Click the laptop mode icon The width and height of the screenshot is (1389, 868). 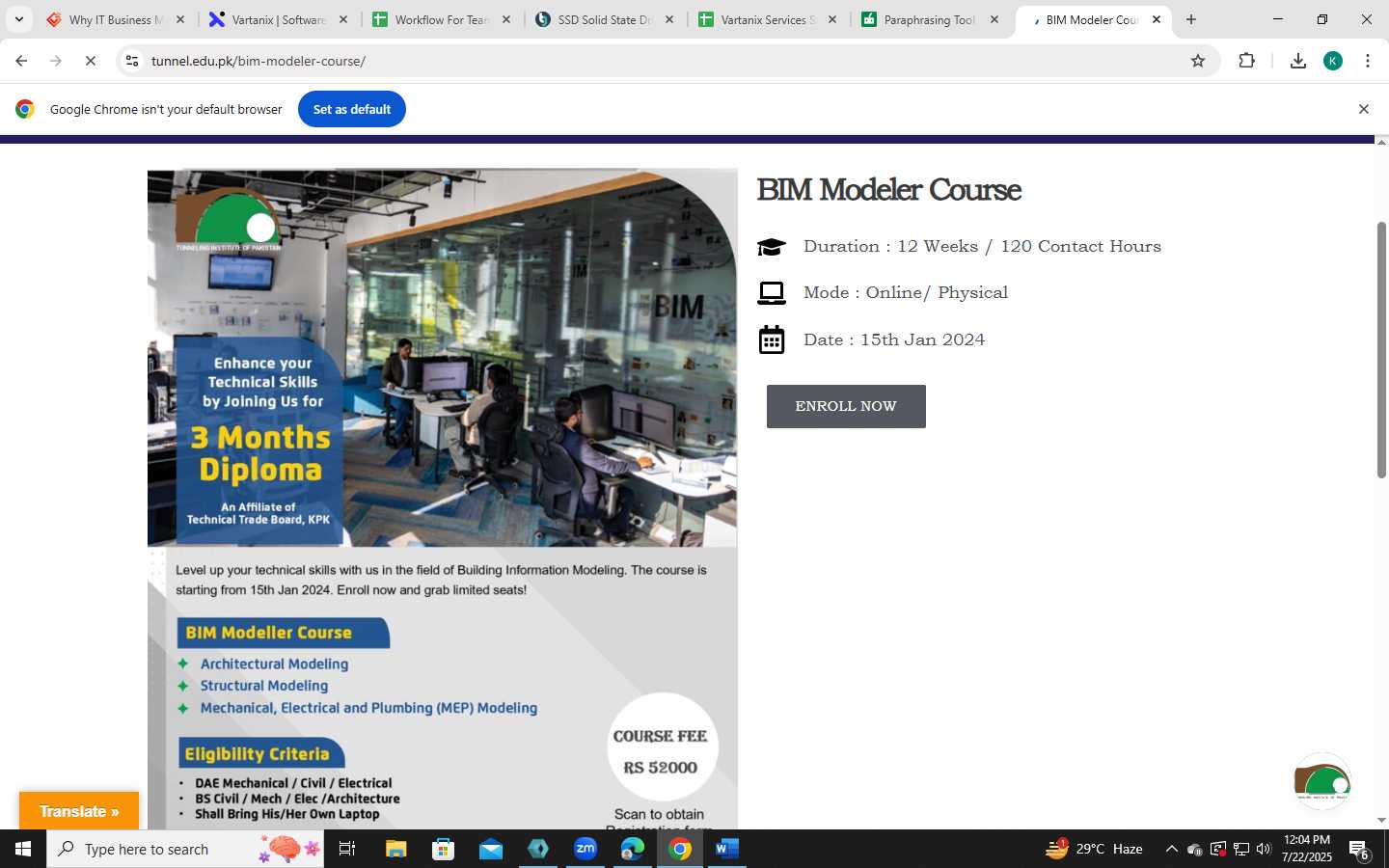[x=771, y=293]
